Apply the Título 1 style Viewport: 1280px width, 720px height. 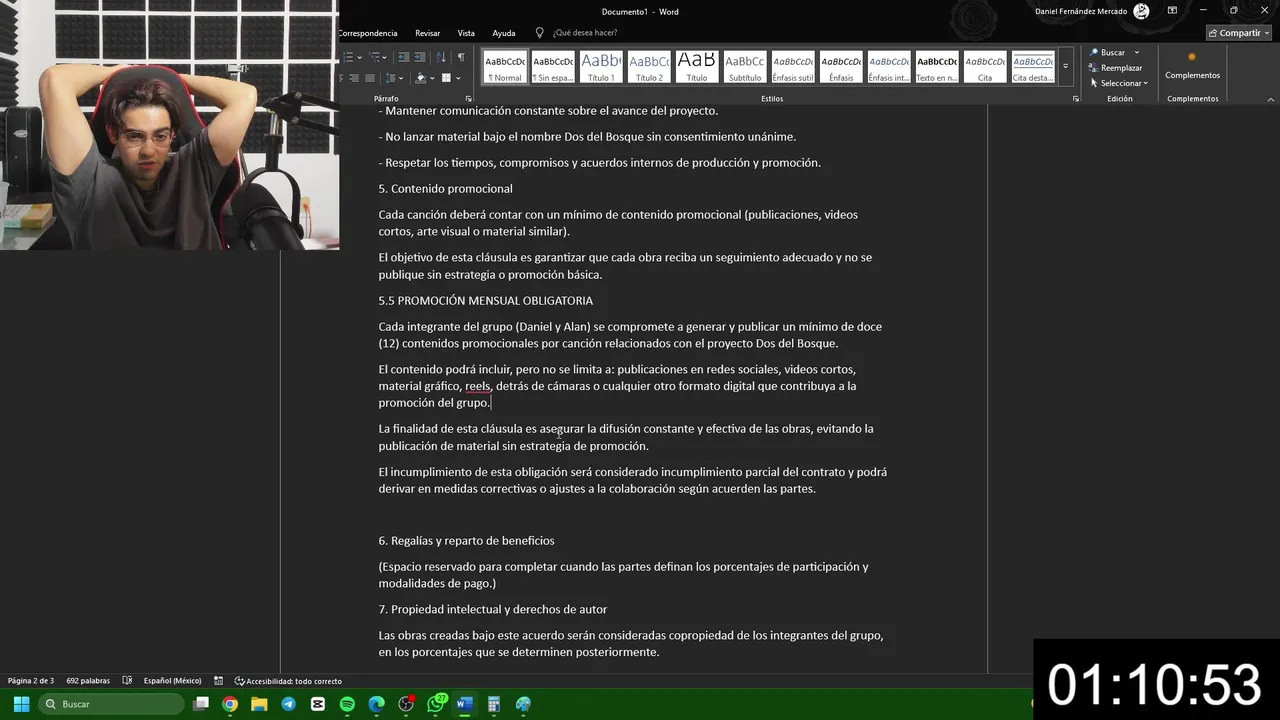point(601,67)
